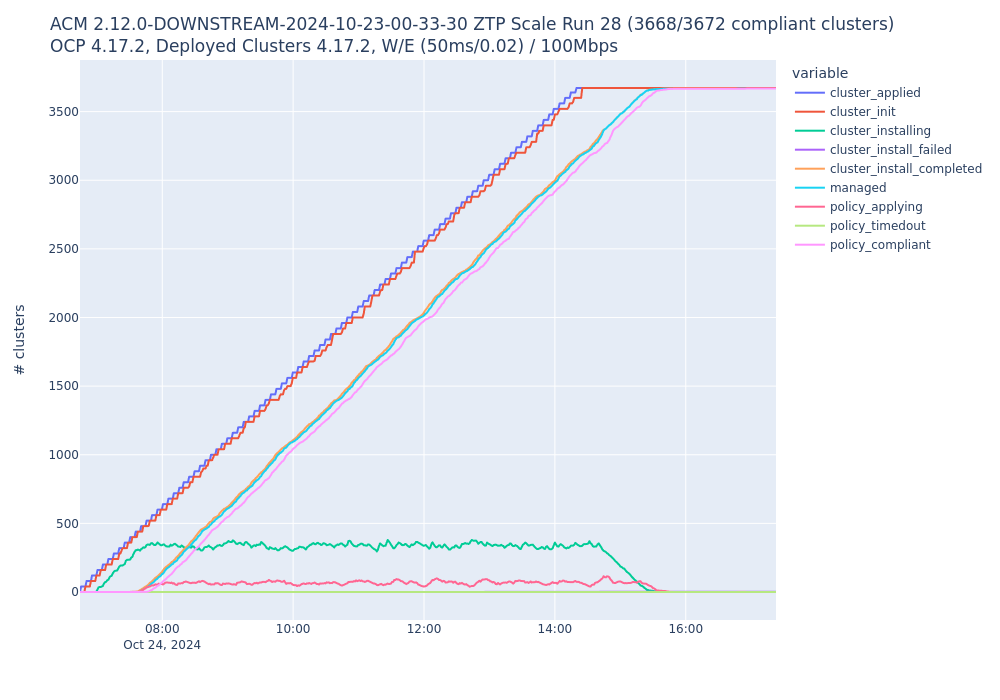Click the '# clusters' y-axis title
The height and width of the screenshot is (700, 1000).
(x=20, y=340)
